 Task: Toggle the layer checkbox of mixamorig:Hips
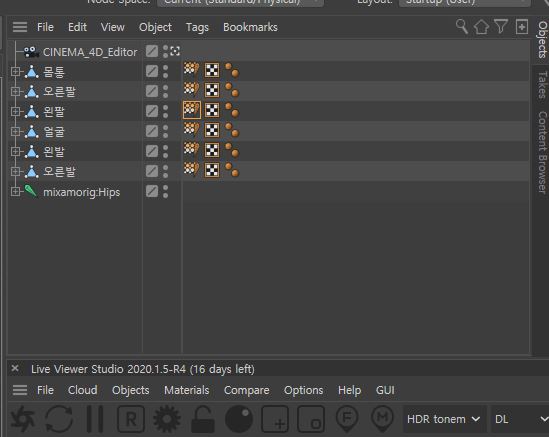pyautogui.click(x=152, y=191)
